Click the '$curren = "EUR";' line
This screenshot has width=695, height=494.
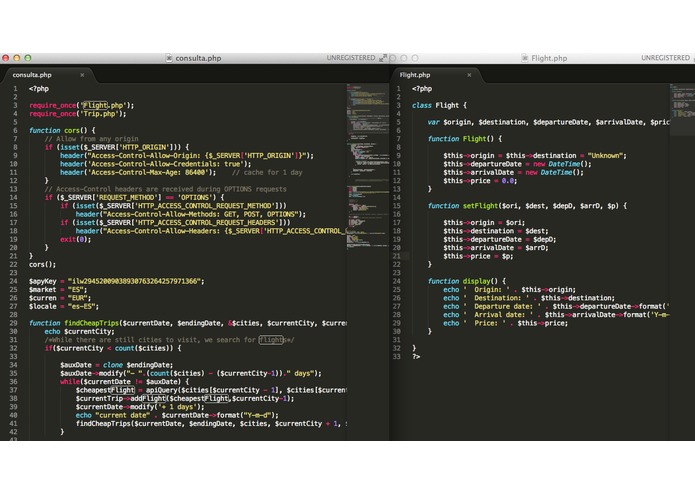[60, 298]
